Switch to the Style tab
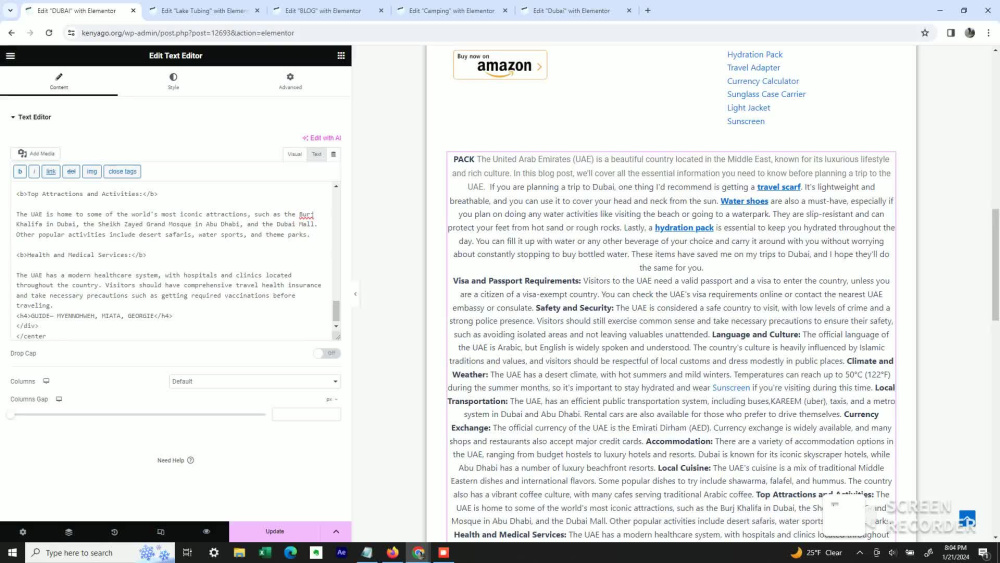Screen dimensions: 1000x563 (x=173, y=81)
